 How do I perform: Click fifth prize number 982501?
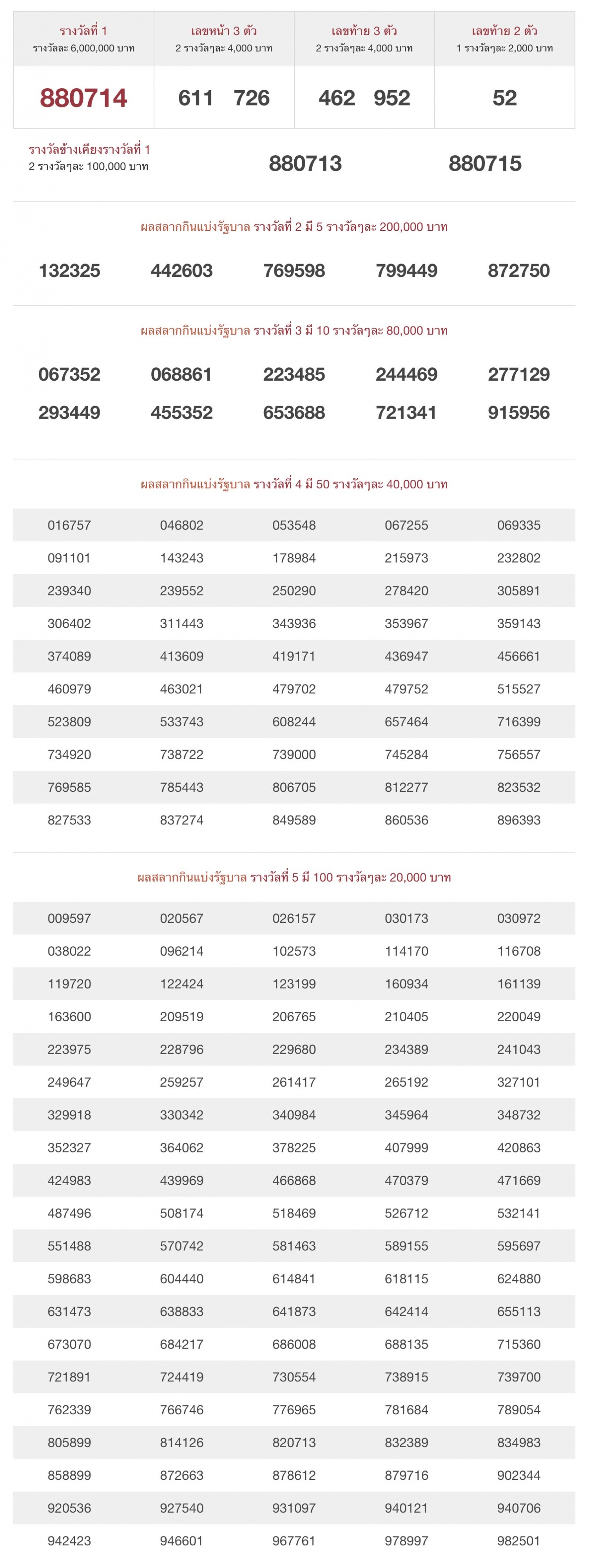(x=518, y=1541)
